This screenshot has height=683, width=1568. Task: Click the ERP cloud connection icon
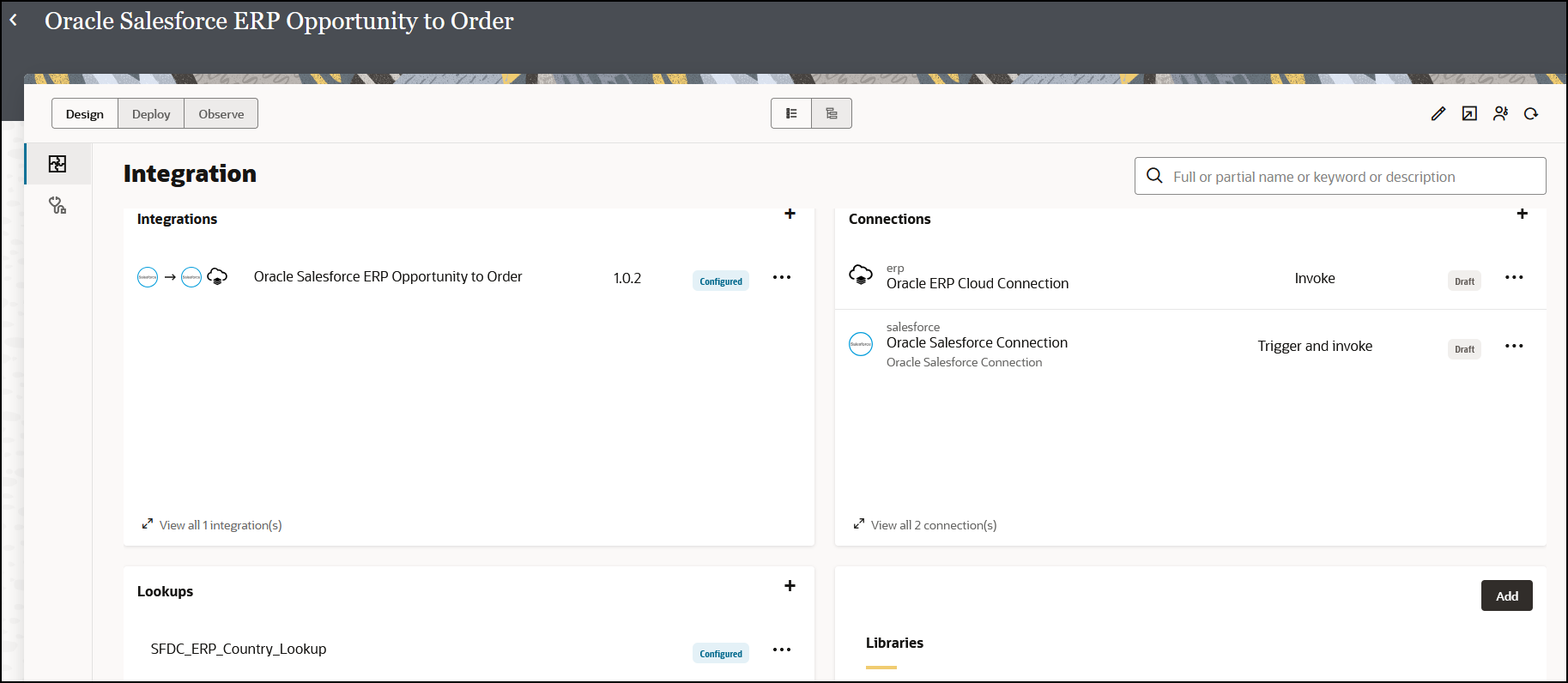click(861, 275)
